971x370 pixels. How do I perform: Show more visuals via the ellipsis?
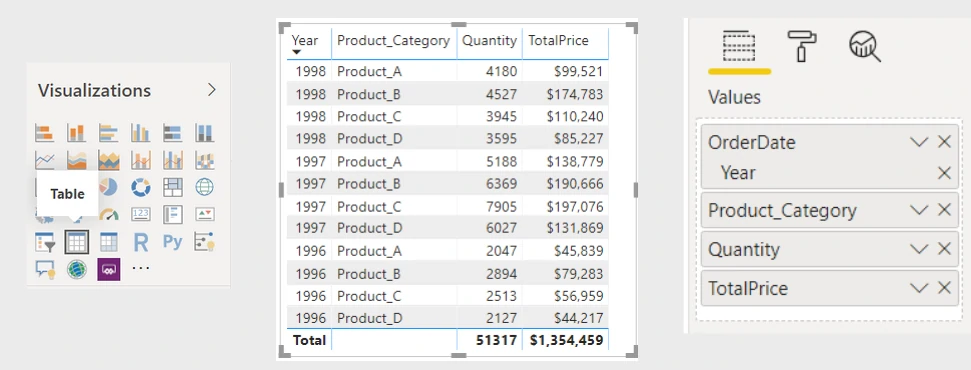(x=141, y=268)
